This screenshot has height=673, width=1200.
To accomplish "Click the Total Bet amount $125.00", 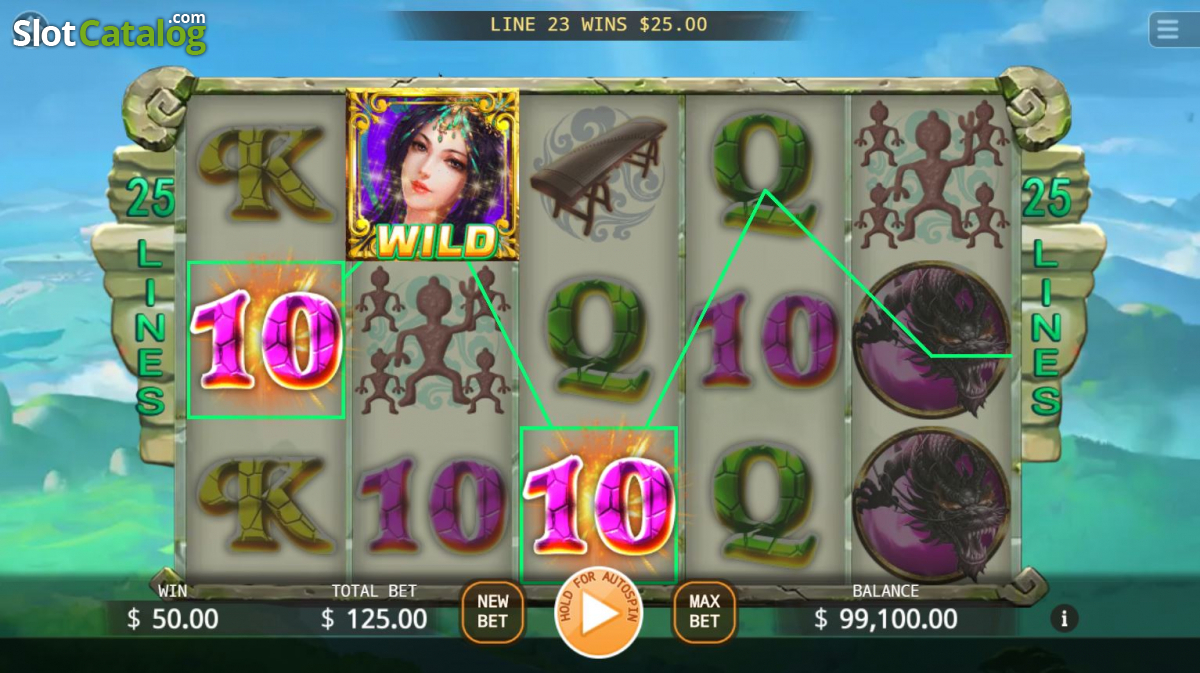I will pos(374,619).
